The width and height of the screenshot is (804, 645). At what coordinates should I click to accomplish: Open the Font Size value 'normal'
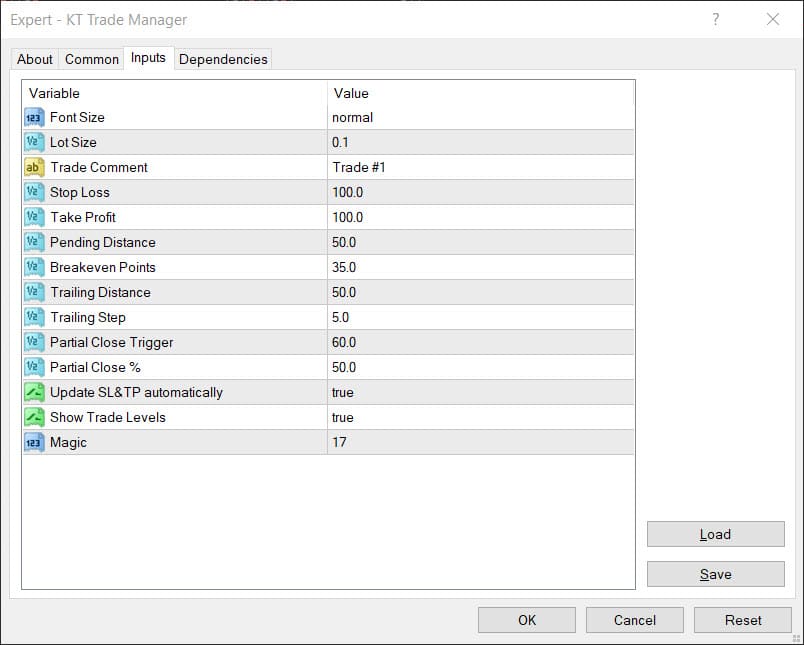point(480,117)
